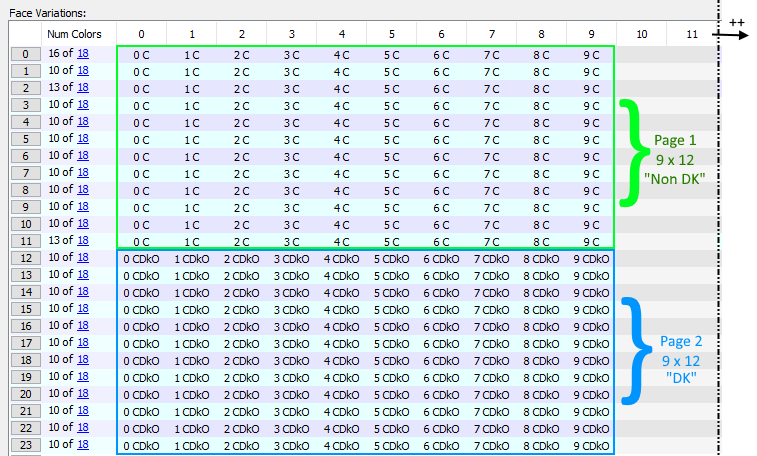The image size is (757, 456).
Task: Select the 0 C cell in row 0
Action: pos(141,54)
